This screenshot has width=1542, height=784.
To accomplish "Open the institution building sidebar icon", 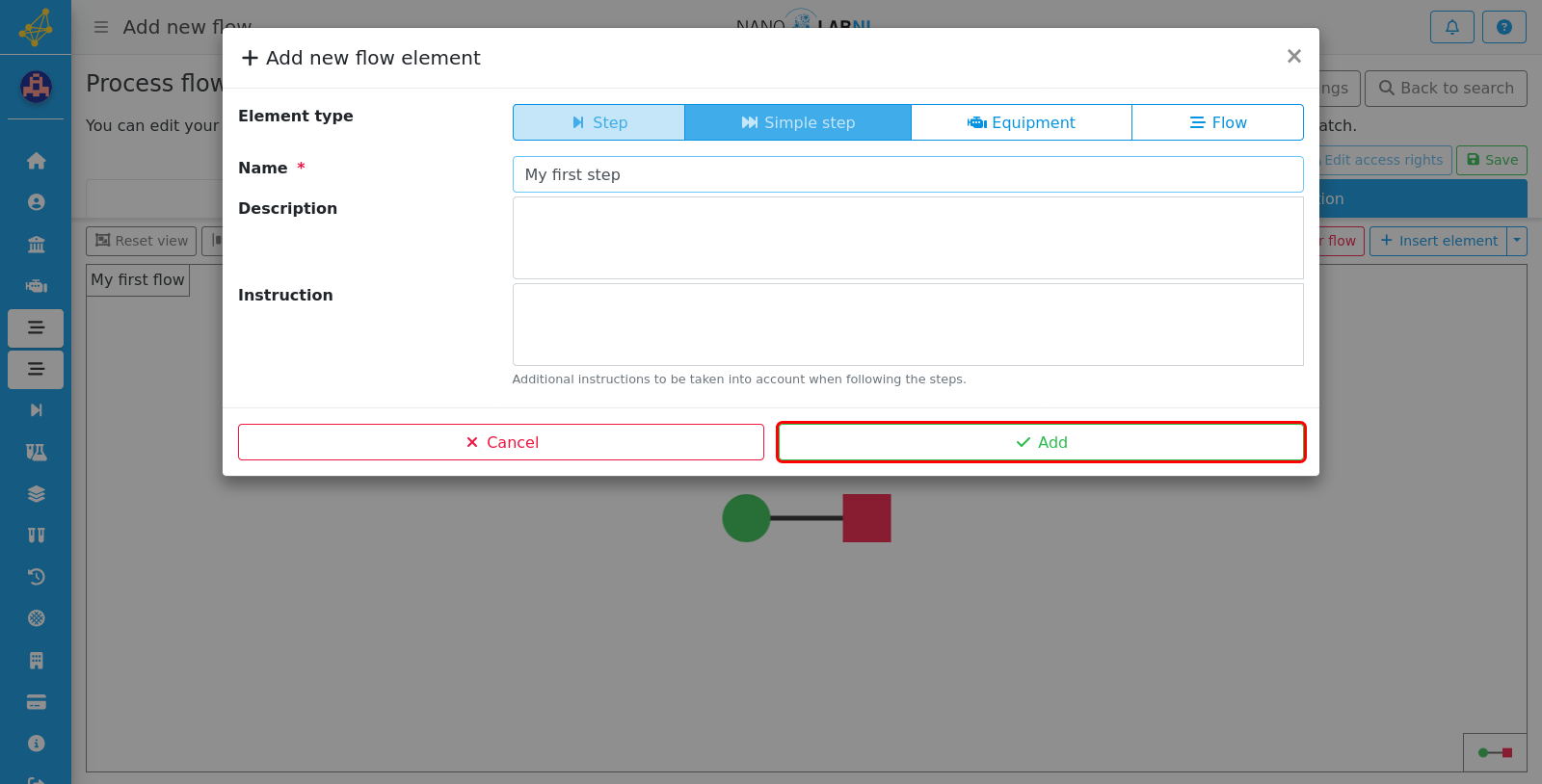I will pos(36,245).
